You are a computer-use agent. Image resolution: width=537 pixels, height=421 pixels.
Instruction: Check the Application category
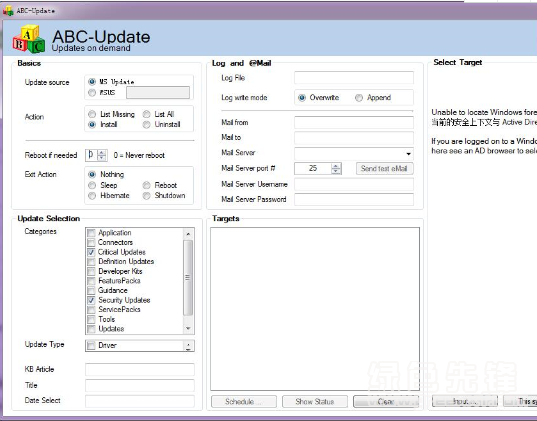91,233
